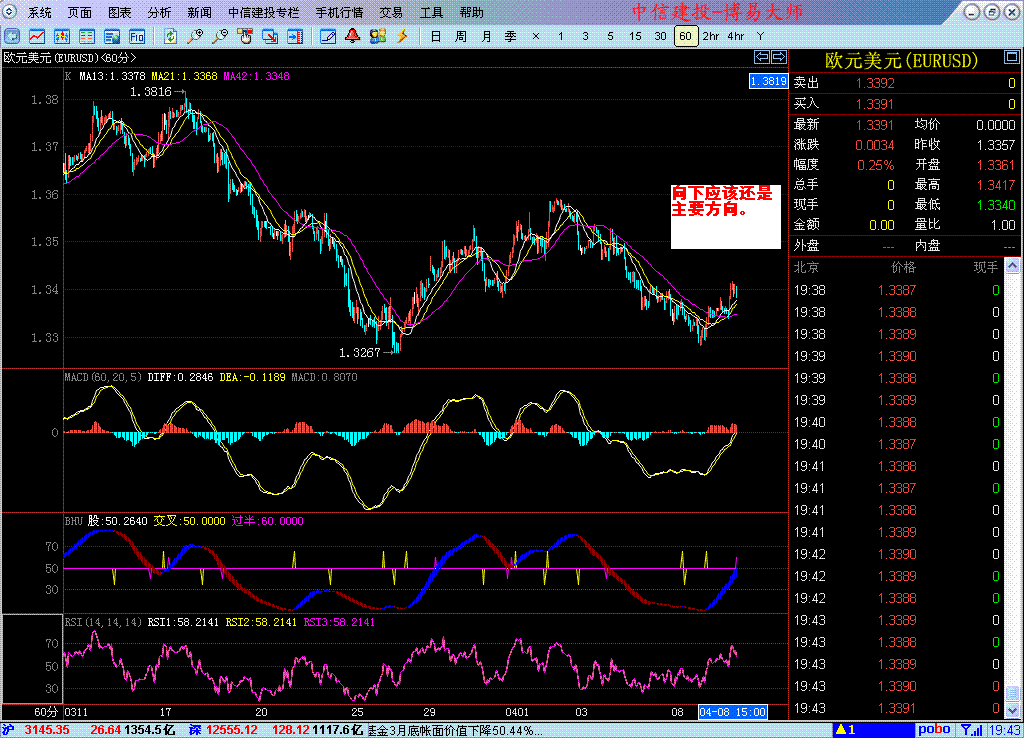Click the blue 1.3819 price tag
1024x738 pixels.
pos(768,81)
